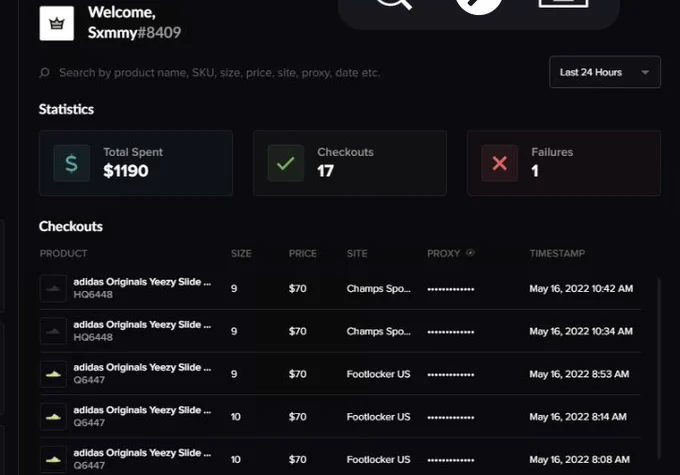Click Champs Spo... site in 10:34 AM row
Viewport: 680px width, 475px height.
click(379, 331)
